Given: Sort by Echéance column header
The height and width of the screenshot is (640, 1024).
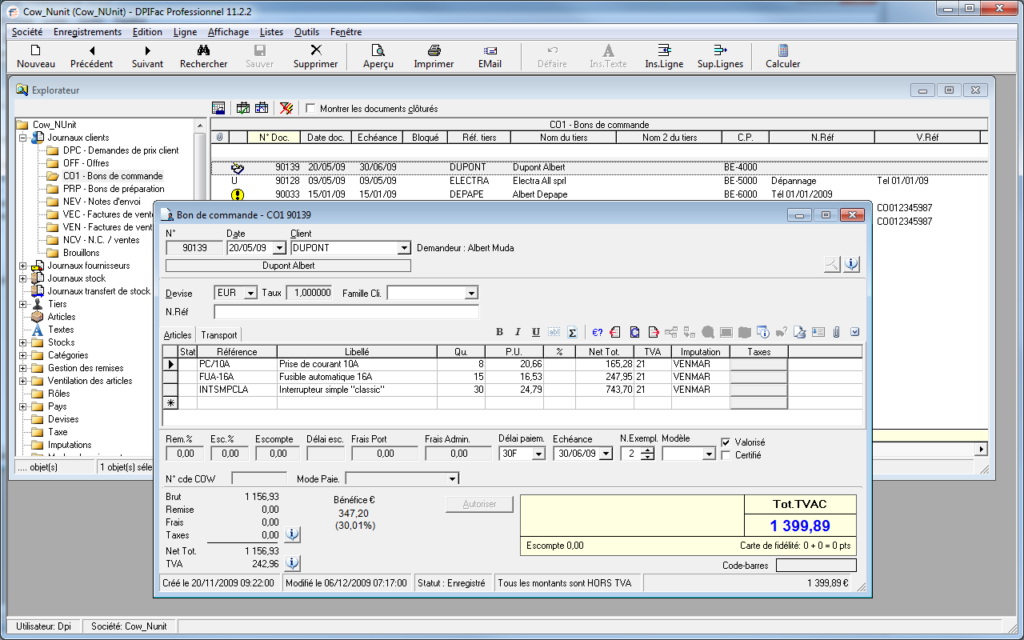Looking at the screenshot, I should 377,137.
